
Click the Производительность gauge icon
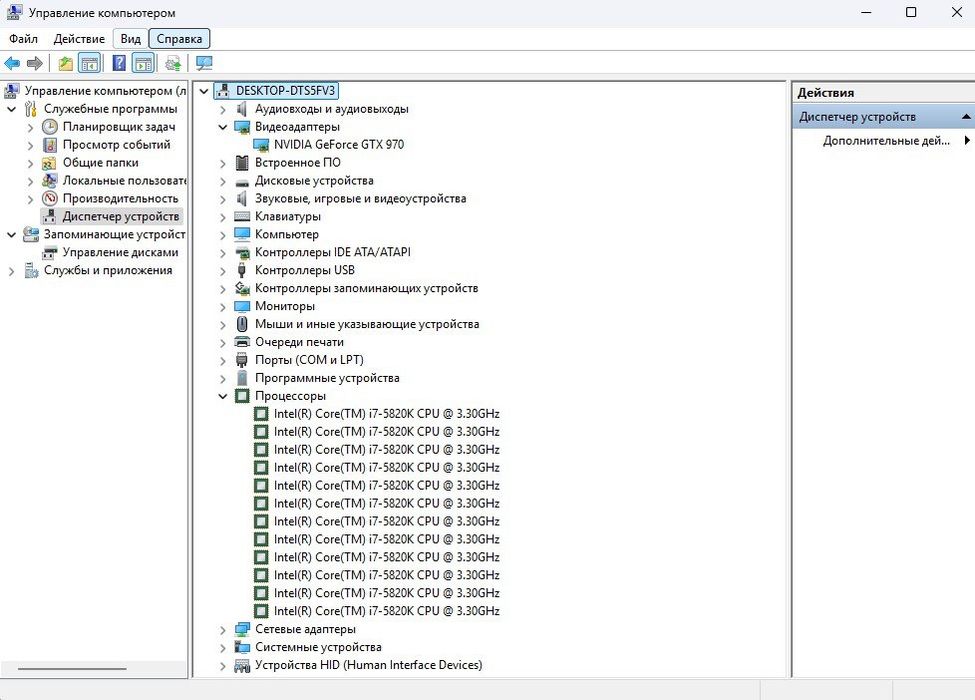tap(50, 198)
